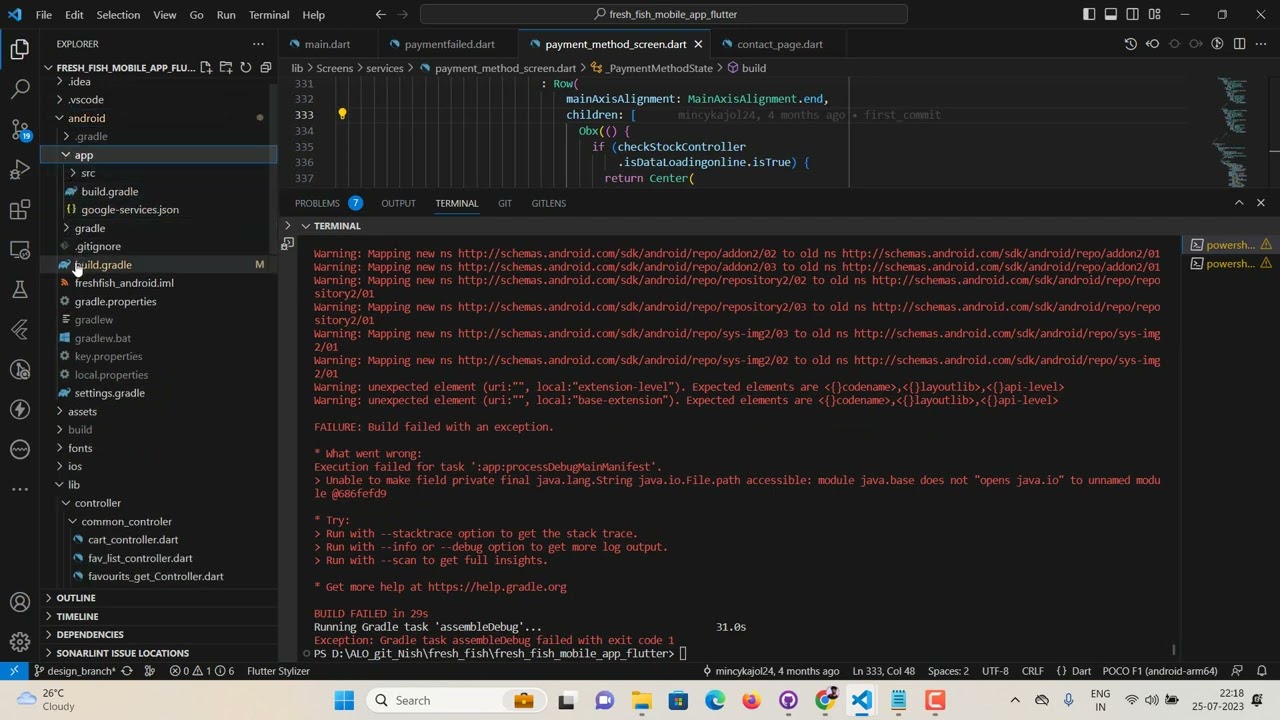Open Explorer views and more actions menu
Viewport: 1280px width, 720px height.
[x=258, y=44]
